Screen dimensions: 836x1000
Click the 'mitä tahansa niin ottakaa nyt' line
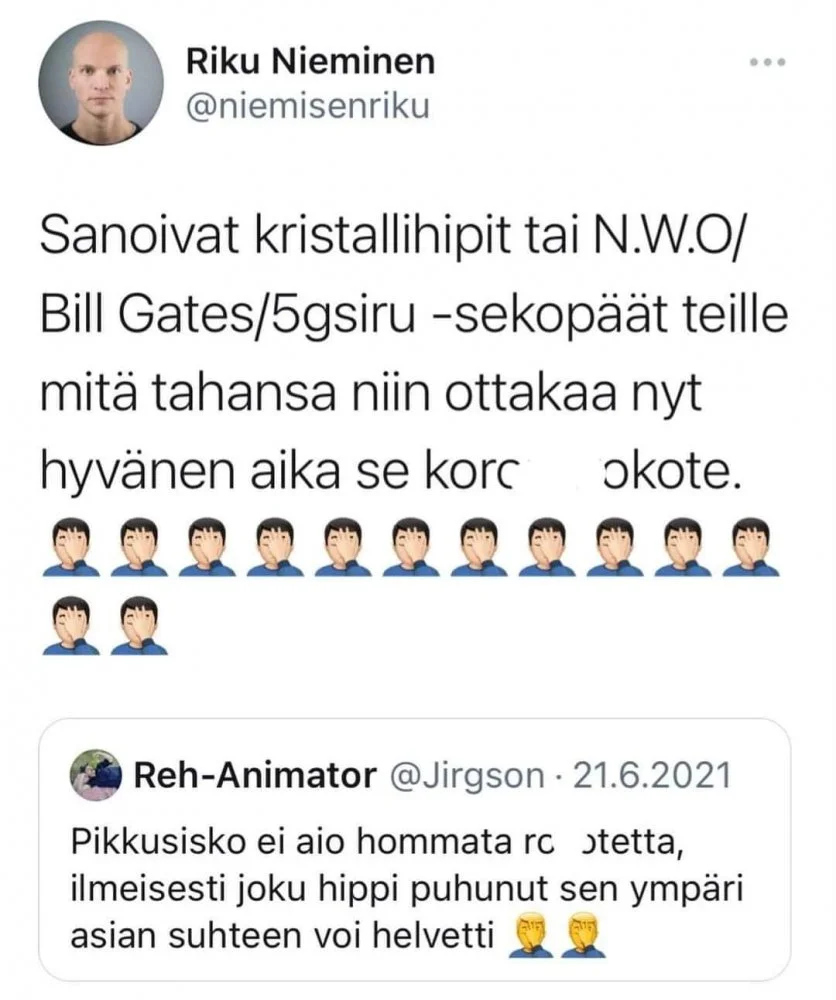(370, 393)
